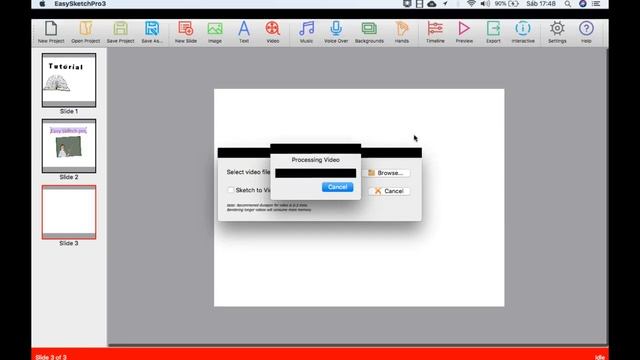Click the cloud icon in the menu bar
The image size is (640, 360).
click(x=431, y=4)
